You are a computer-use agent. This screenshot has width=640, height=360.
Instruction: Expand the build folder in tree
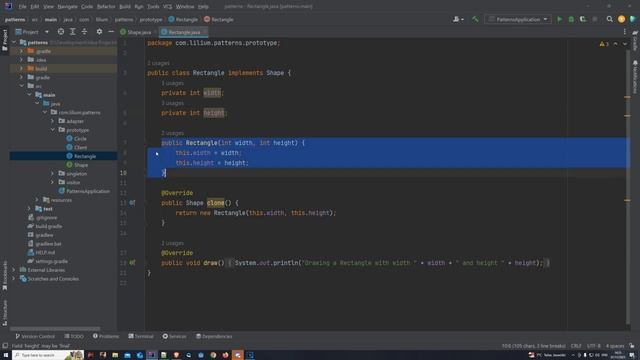click(21, 69)
